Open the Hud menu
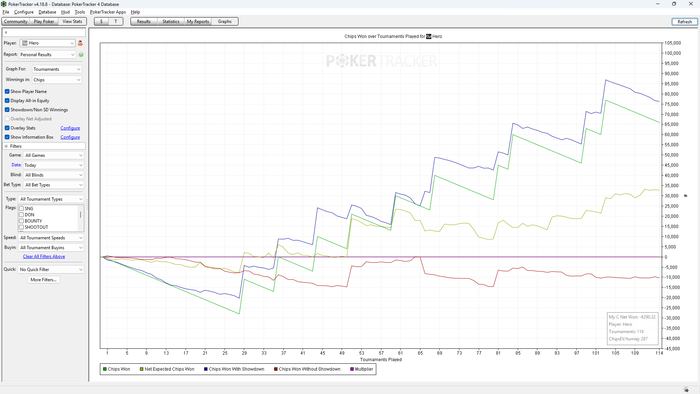The width and height of the screenshot is (700, 394). pyautogui.click(x=65, y=12)
